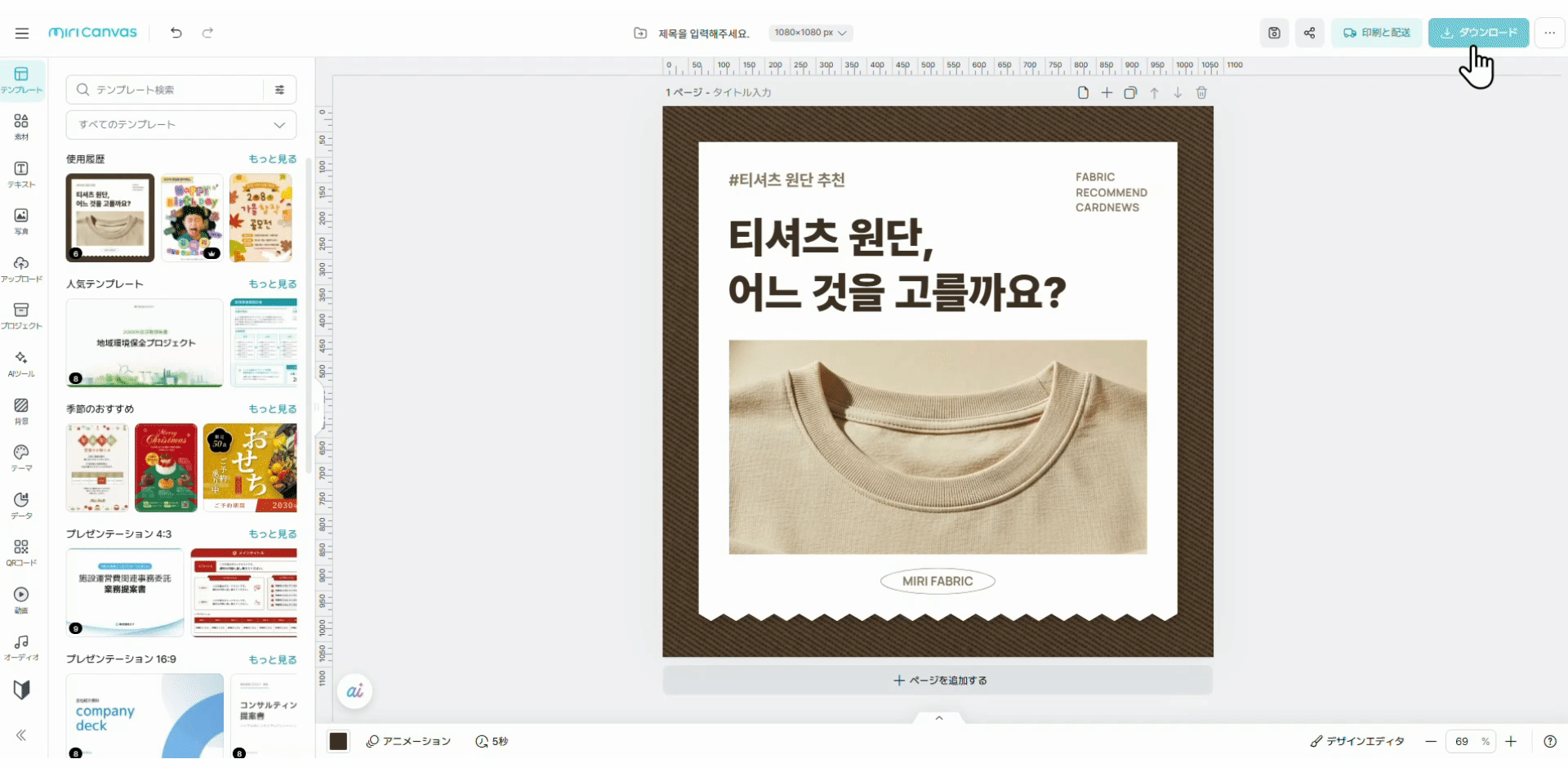
Task: Collapse the canvas area via the chevron below pages
Action: pos(938,717)
